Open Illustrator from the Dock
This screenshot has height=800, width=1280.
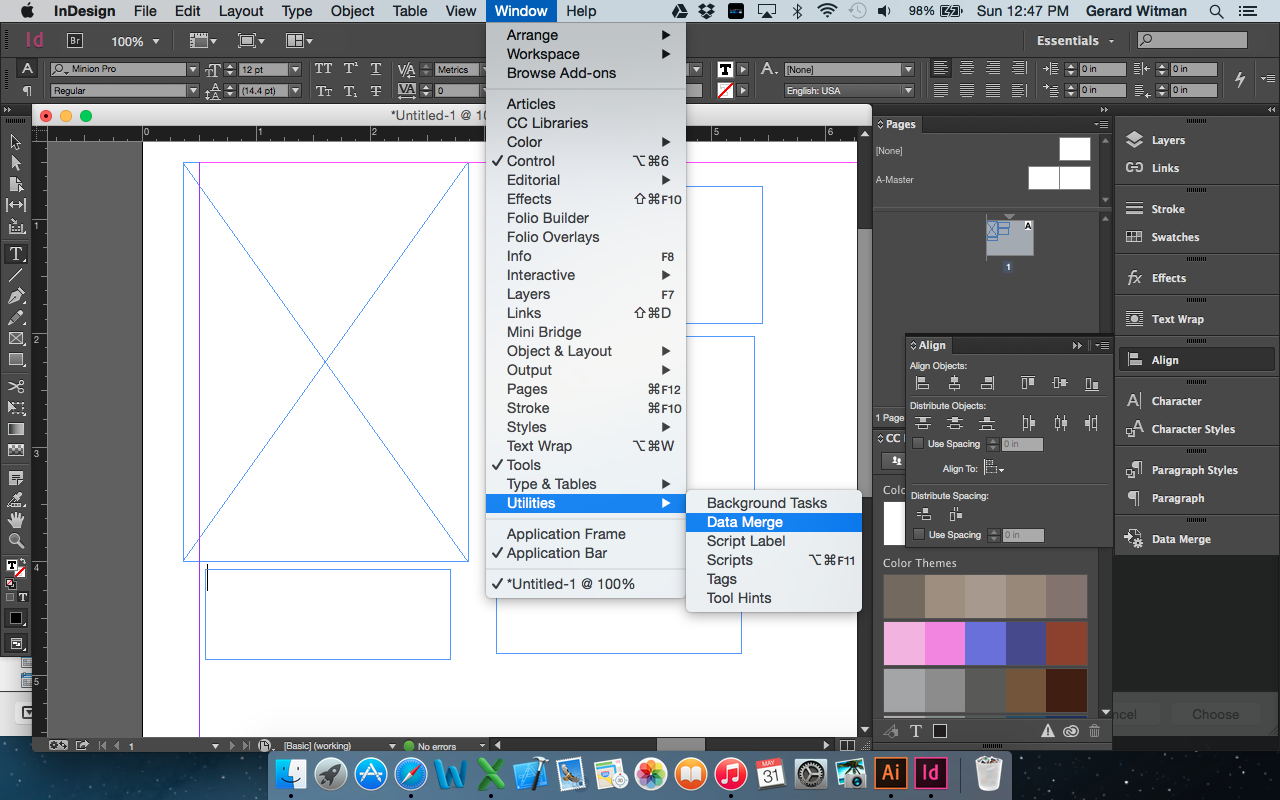click(890, 773)
